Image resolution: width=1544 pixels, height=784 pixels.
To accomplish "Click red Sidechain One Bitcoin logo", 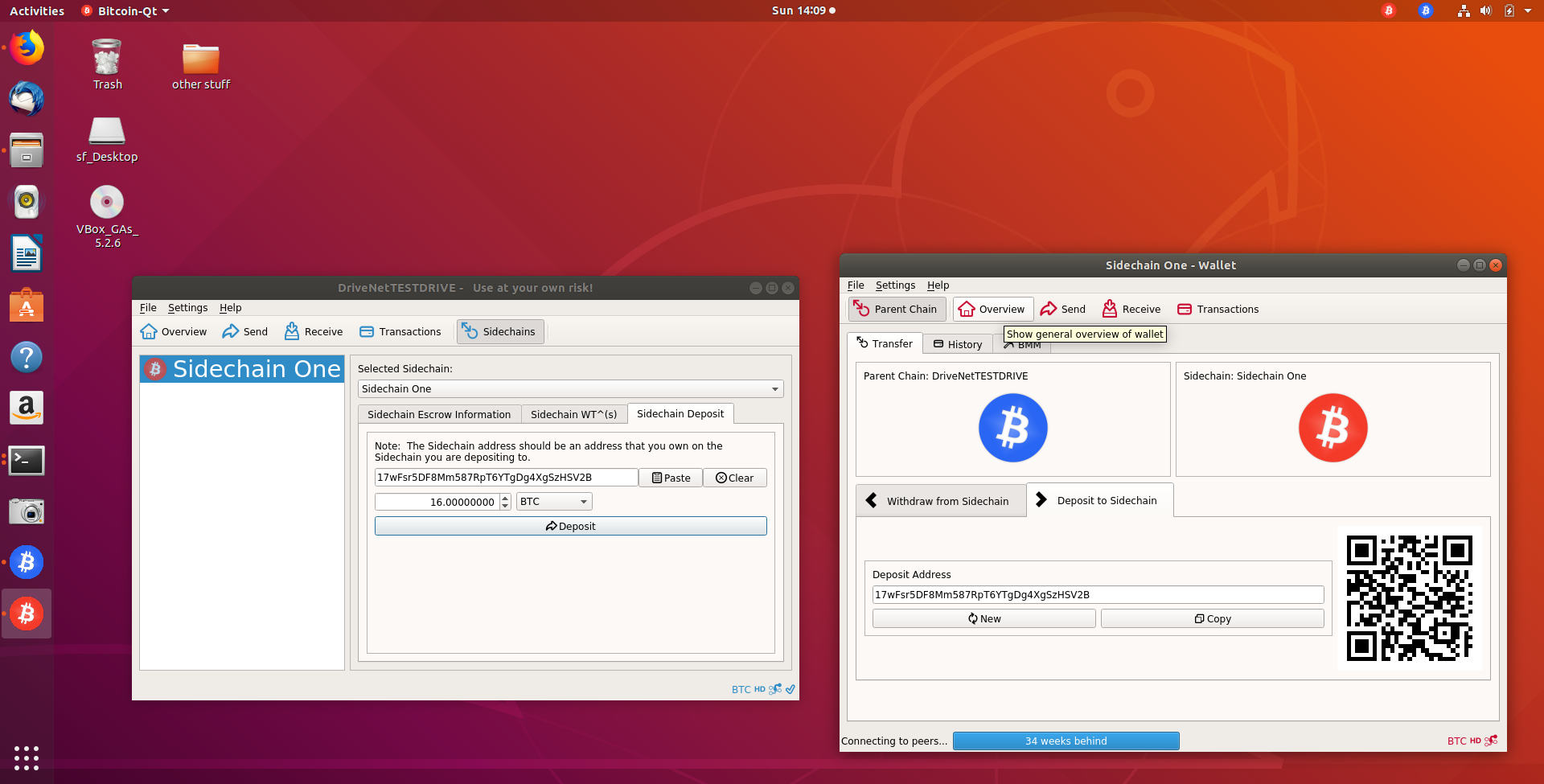I will [x=1333, y=428].
